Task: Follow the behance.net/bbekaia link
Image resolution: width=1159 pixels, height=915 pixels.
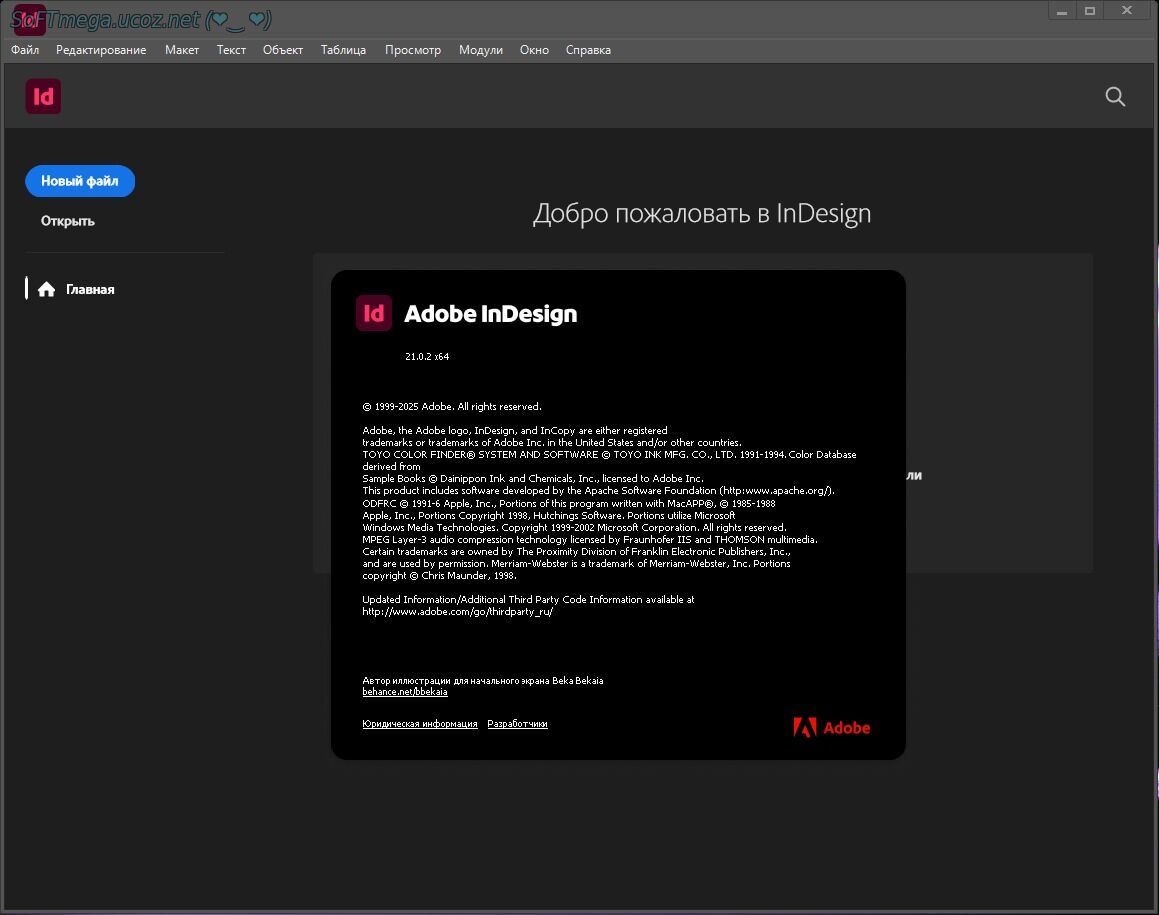Action: (x=405, y=692)
